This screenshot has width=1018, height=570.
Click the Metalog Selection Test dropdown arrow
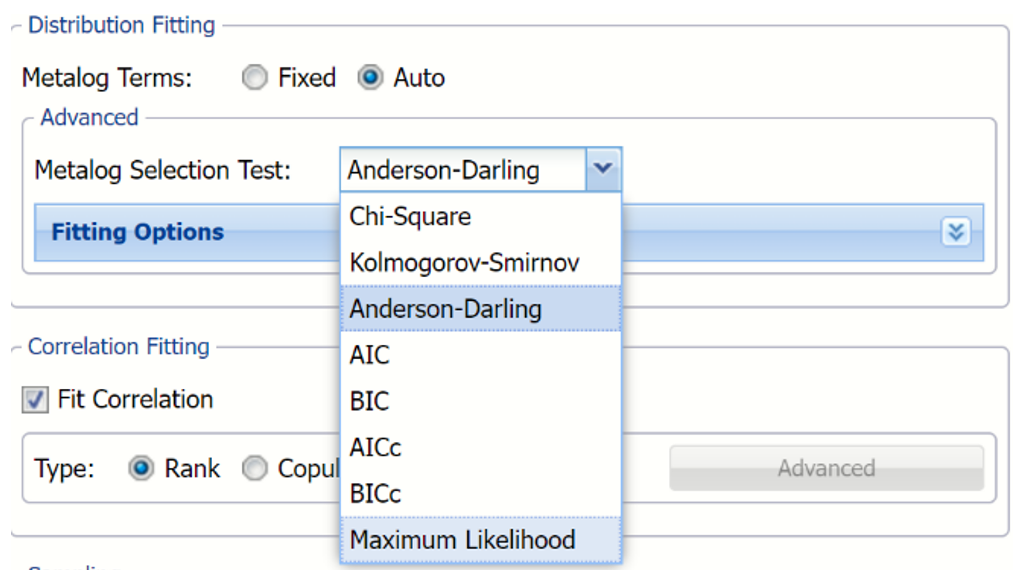602,170
